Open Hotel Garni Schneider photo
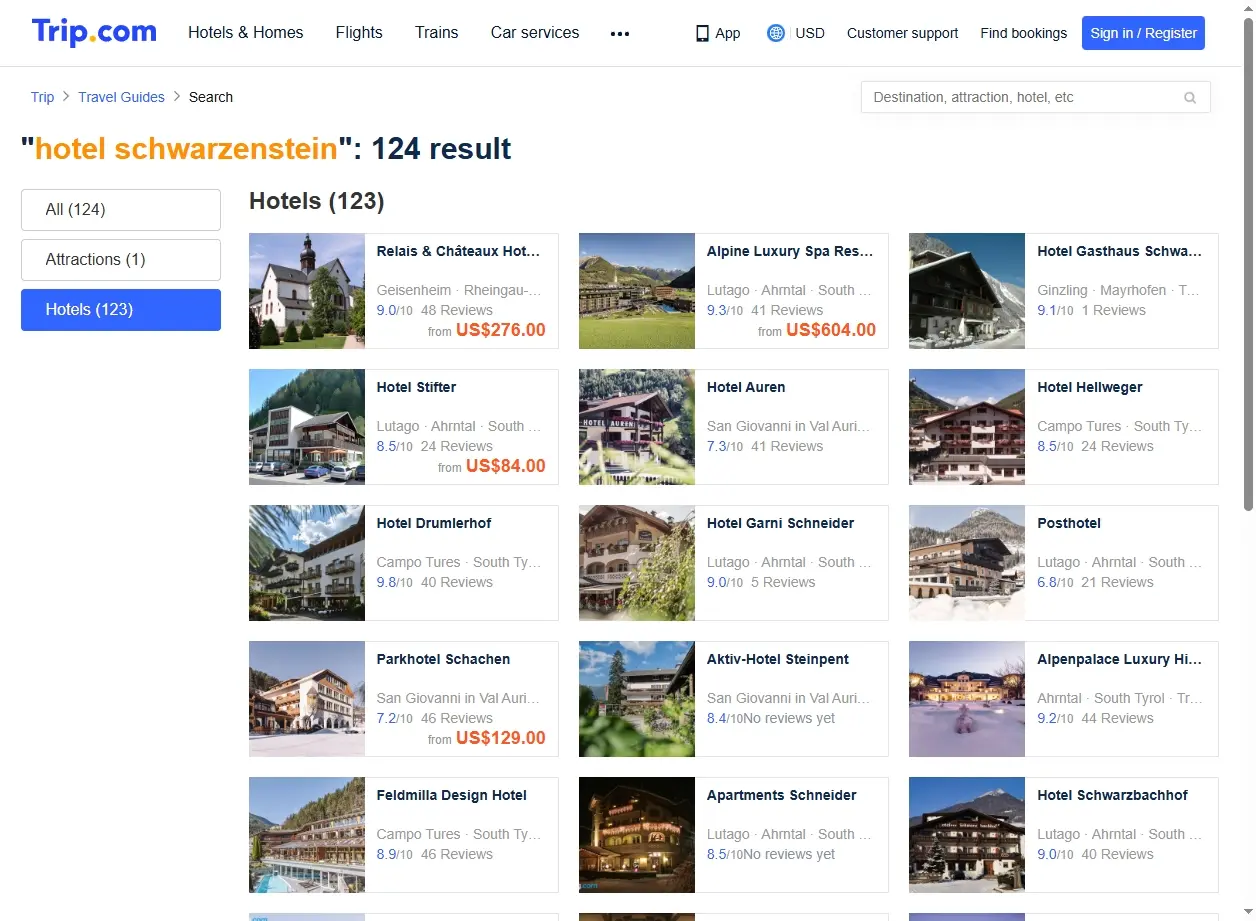This screenshot has width=1256, height=921. (637, 563)
